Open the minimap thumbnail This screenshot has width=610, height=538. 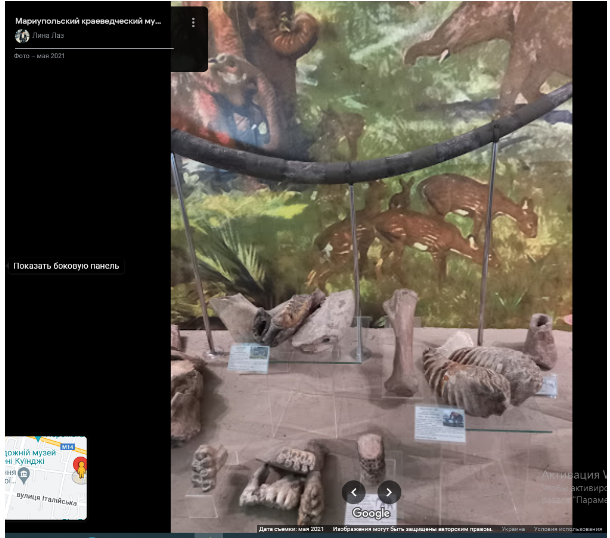tap(45, 477)
